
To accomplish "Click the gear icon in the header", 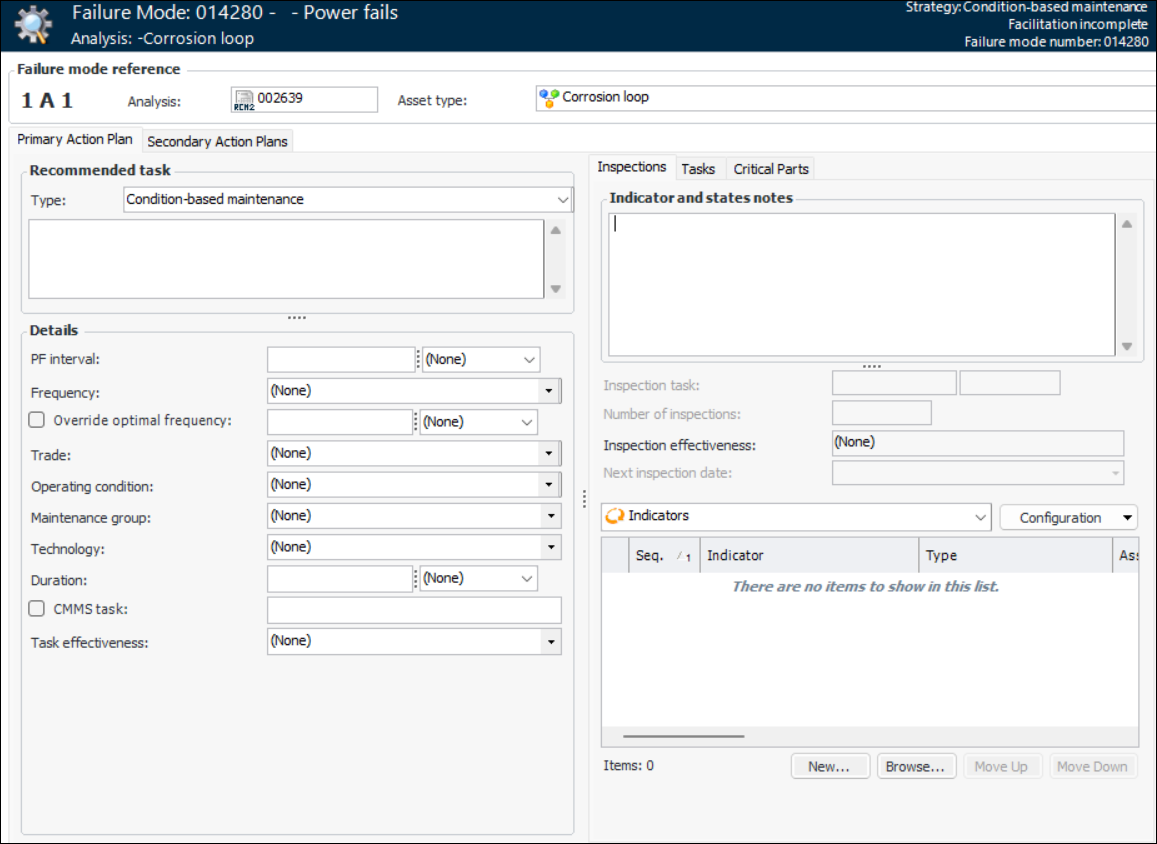I will point(33,25).
